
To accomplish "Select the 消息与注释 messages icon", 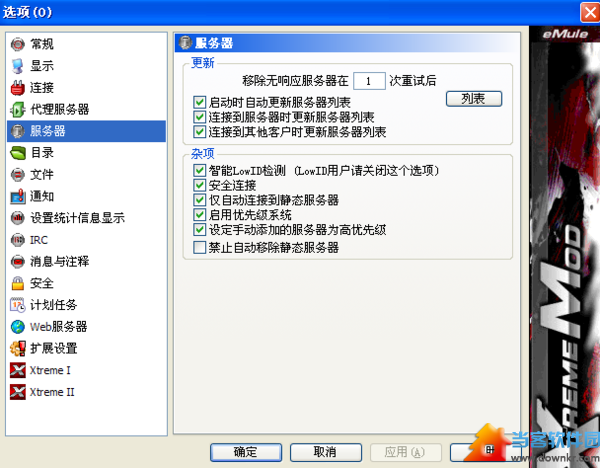I will coord(18,262).
